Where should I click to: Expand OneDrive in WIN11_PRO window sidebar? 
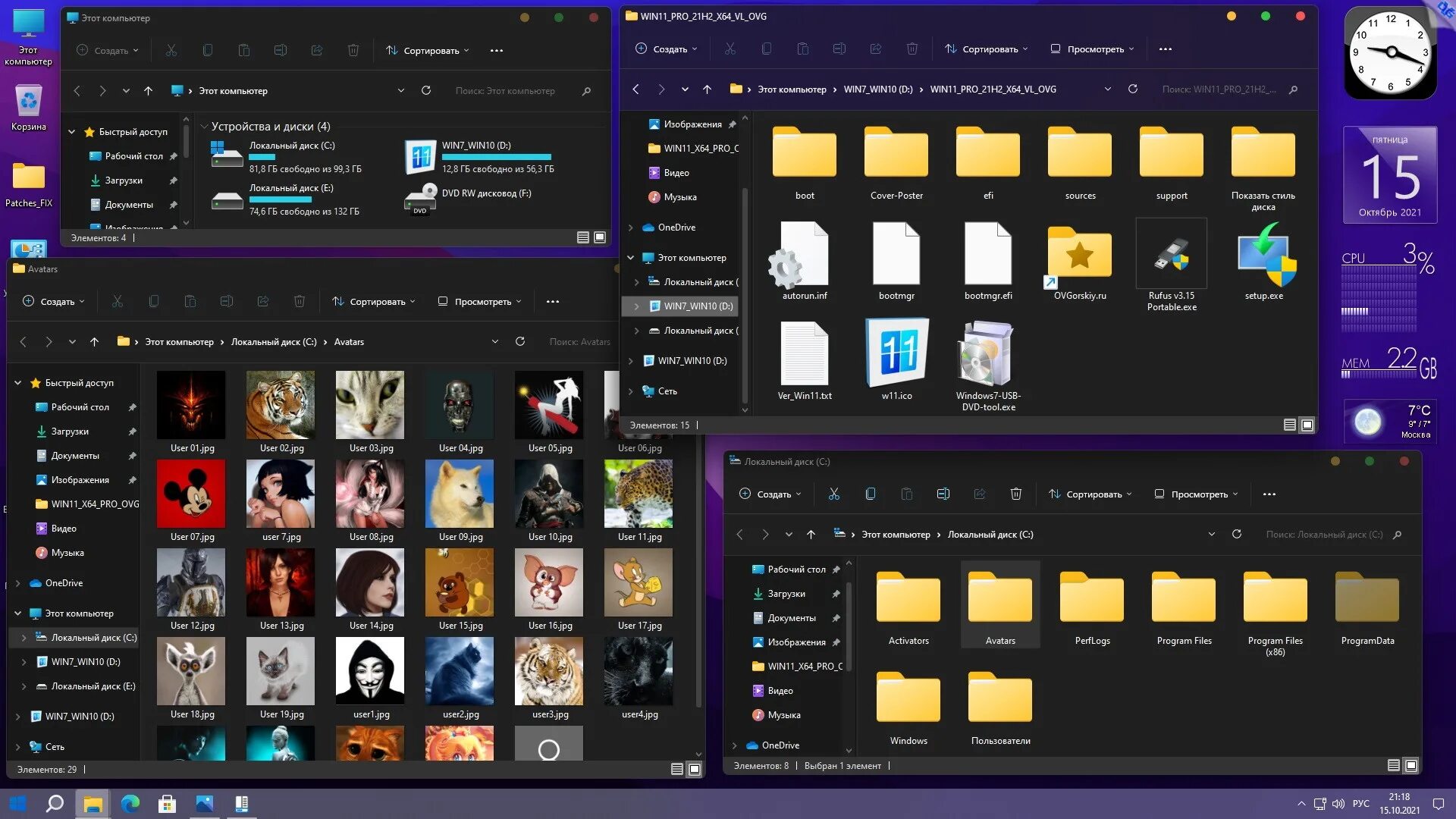[630, 227]
